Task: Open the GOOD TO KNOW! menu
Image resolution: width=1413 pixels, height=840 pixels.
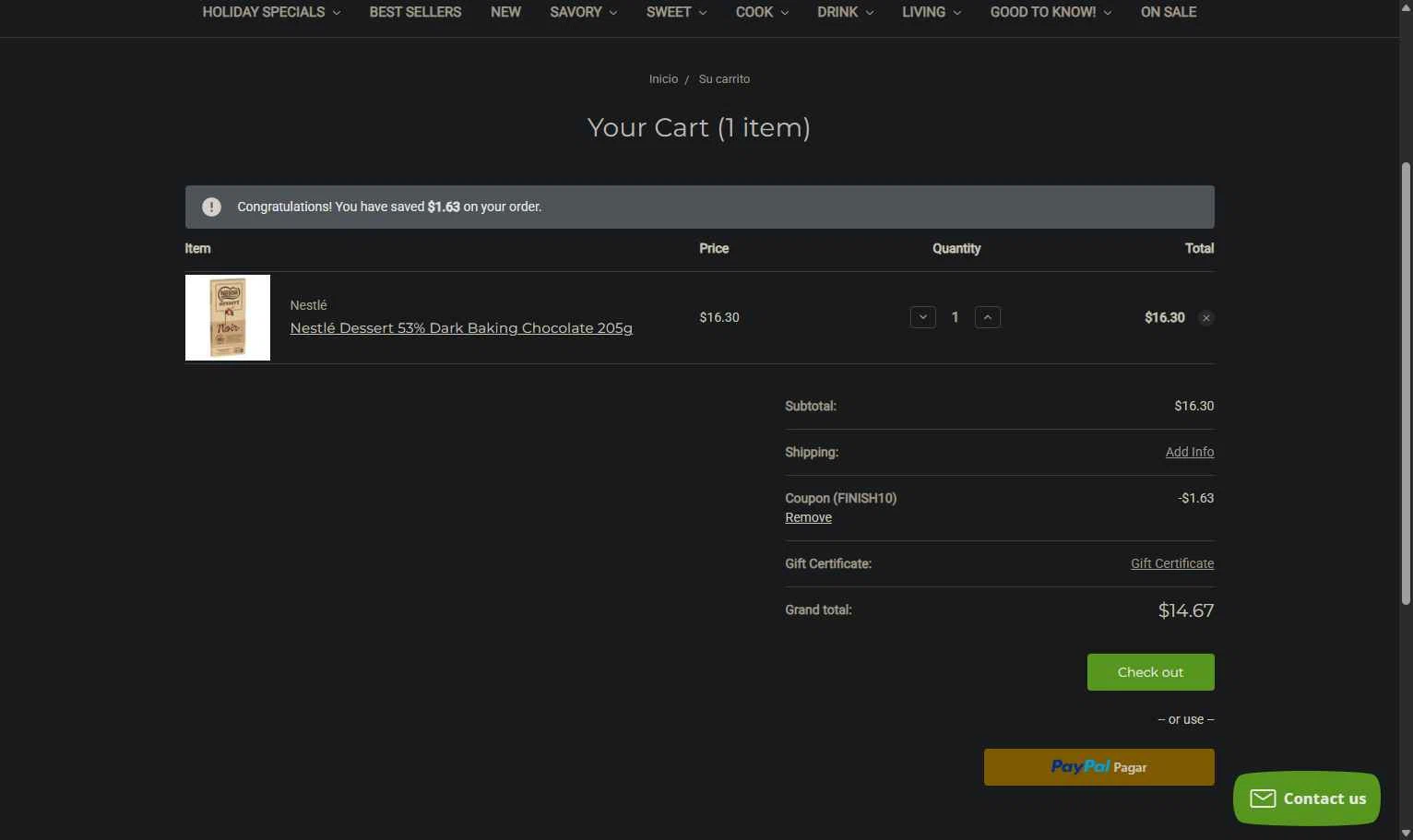Action: (x=1051, y=12)
